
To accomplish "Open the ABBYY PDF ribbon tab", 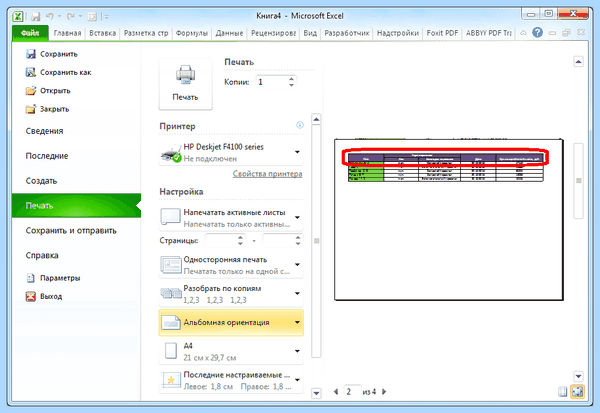I will [489, 33].
